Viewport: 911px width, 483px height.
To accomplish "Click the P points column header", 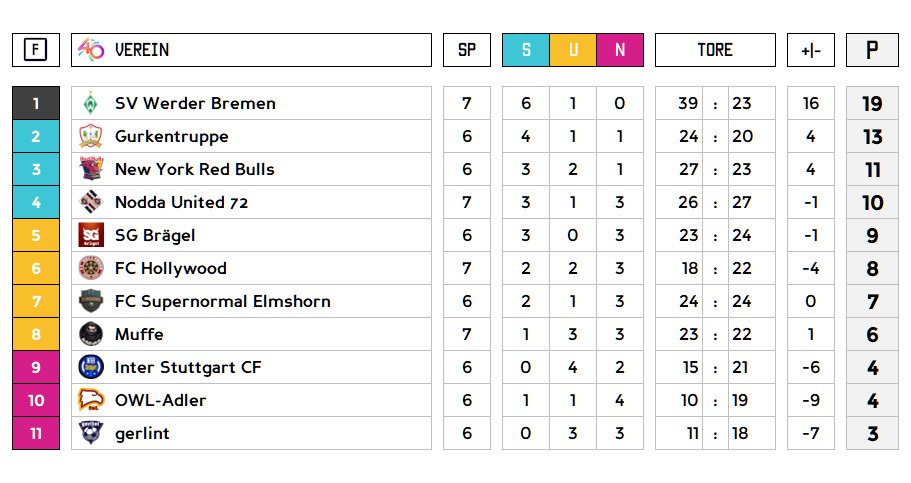I will click(x=872, y=50).
